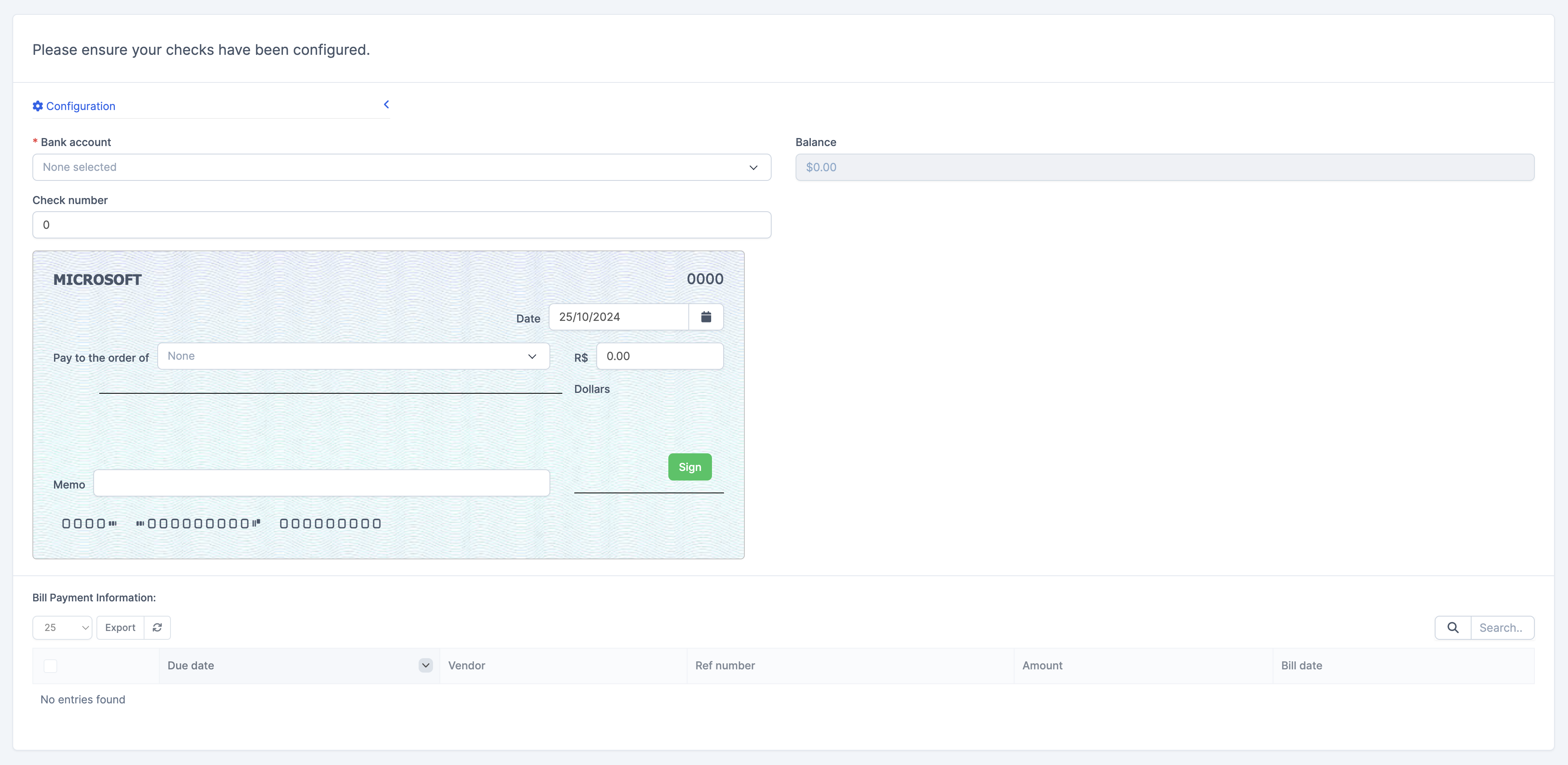Open the date picker calendar icon
The height and width of the screenshot is (765, 1568).
(x=706, y=317)
